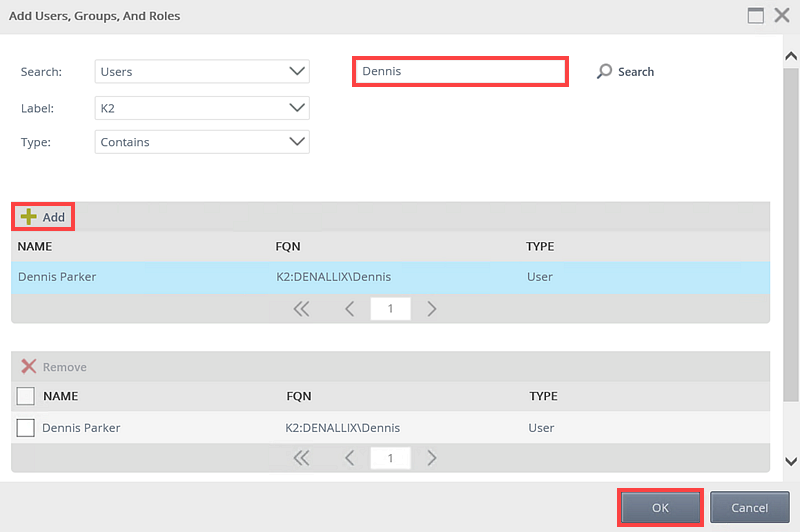This screenshot has height=532, width=800.
Task: Click the Cancel button
Action: (749, 508)
